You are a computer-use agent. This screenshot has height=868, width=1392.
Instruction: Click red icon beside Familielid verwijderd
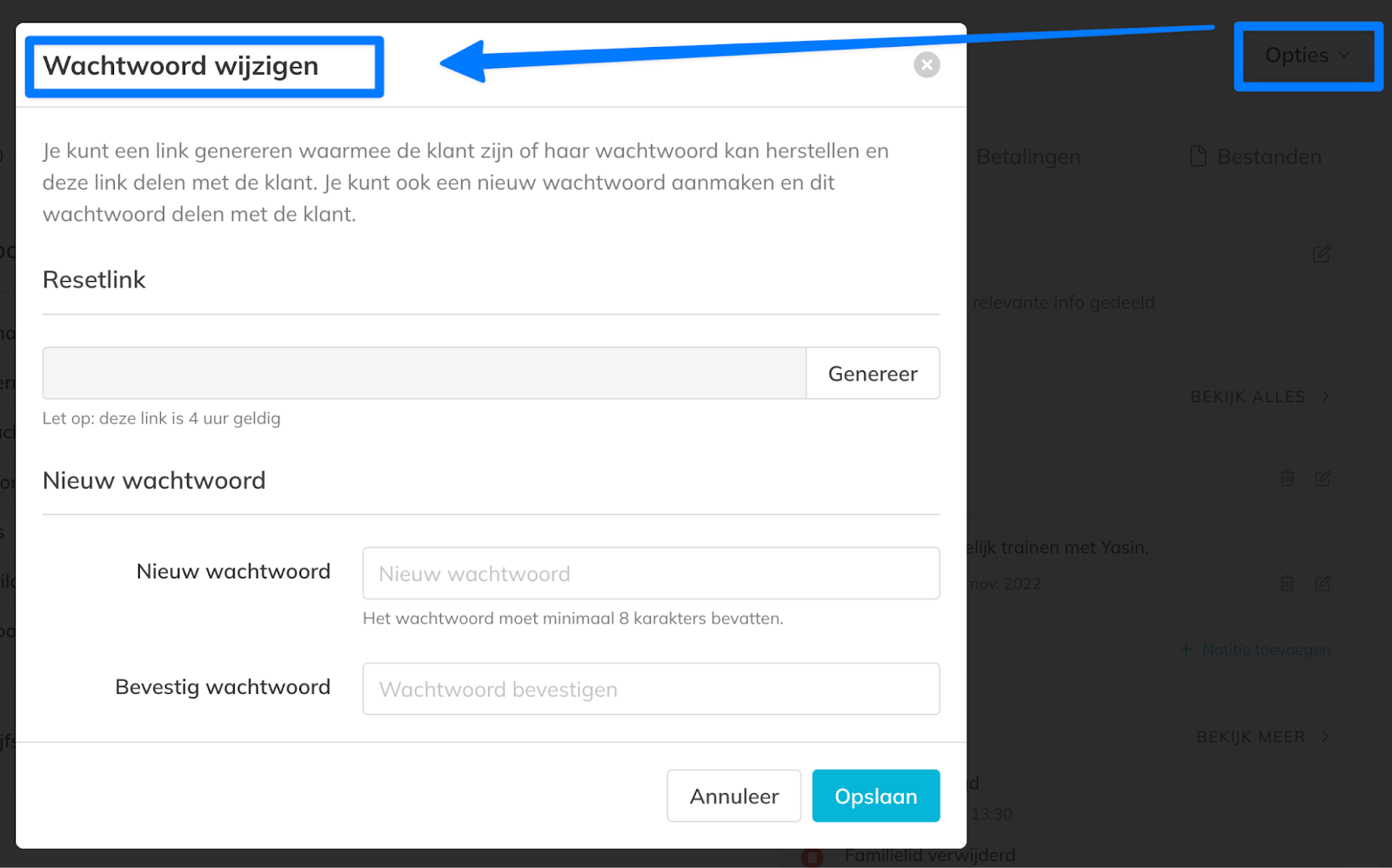coord(812,858)
